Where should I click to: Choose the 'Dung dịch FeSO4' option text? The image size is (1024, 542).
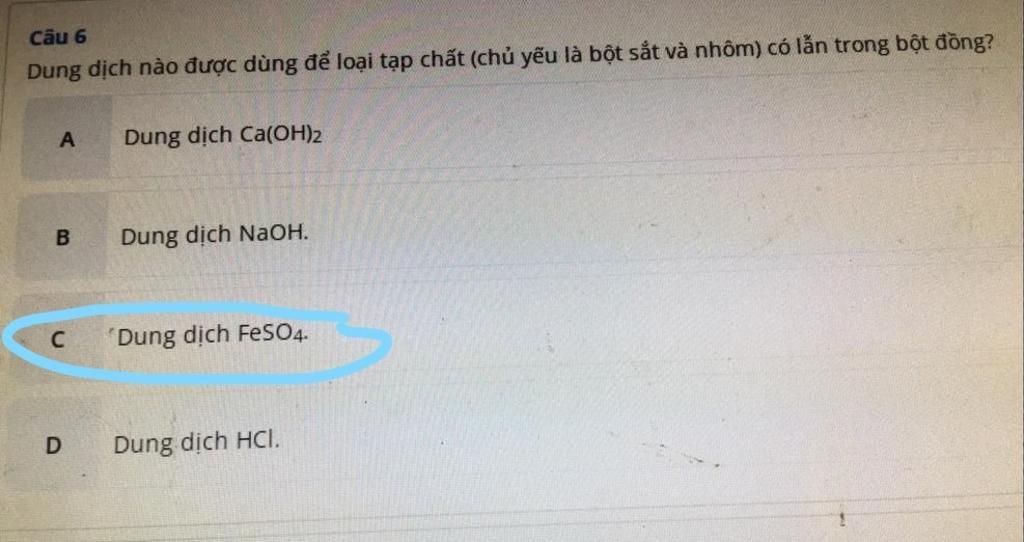point(213,336)
